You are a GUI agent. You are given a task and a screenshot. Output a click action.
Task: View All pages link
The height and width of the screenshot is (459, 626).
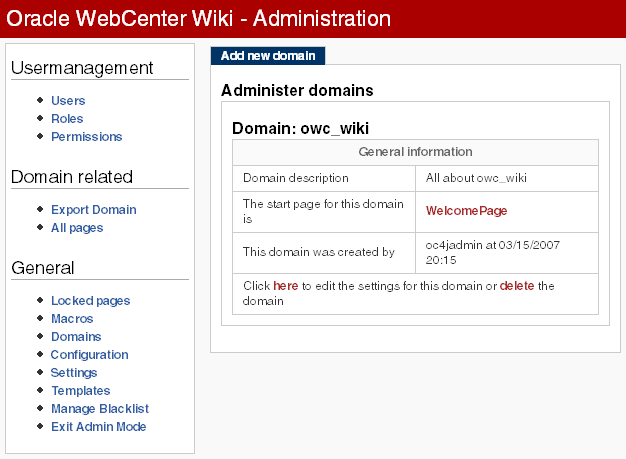[x=77, y=228]
